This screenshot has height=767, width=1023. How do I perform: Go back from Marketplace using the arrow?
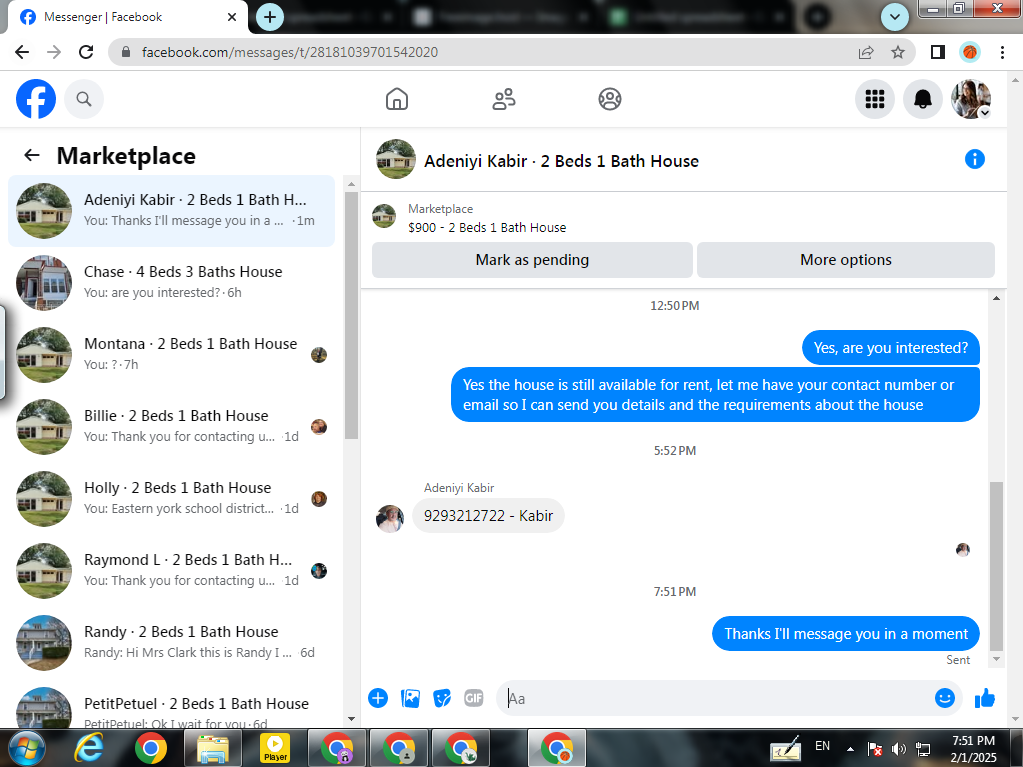click(32, 155)
